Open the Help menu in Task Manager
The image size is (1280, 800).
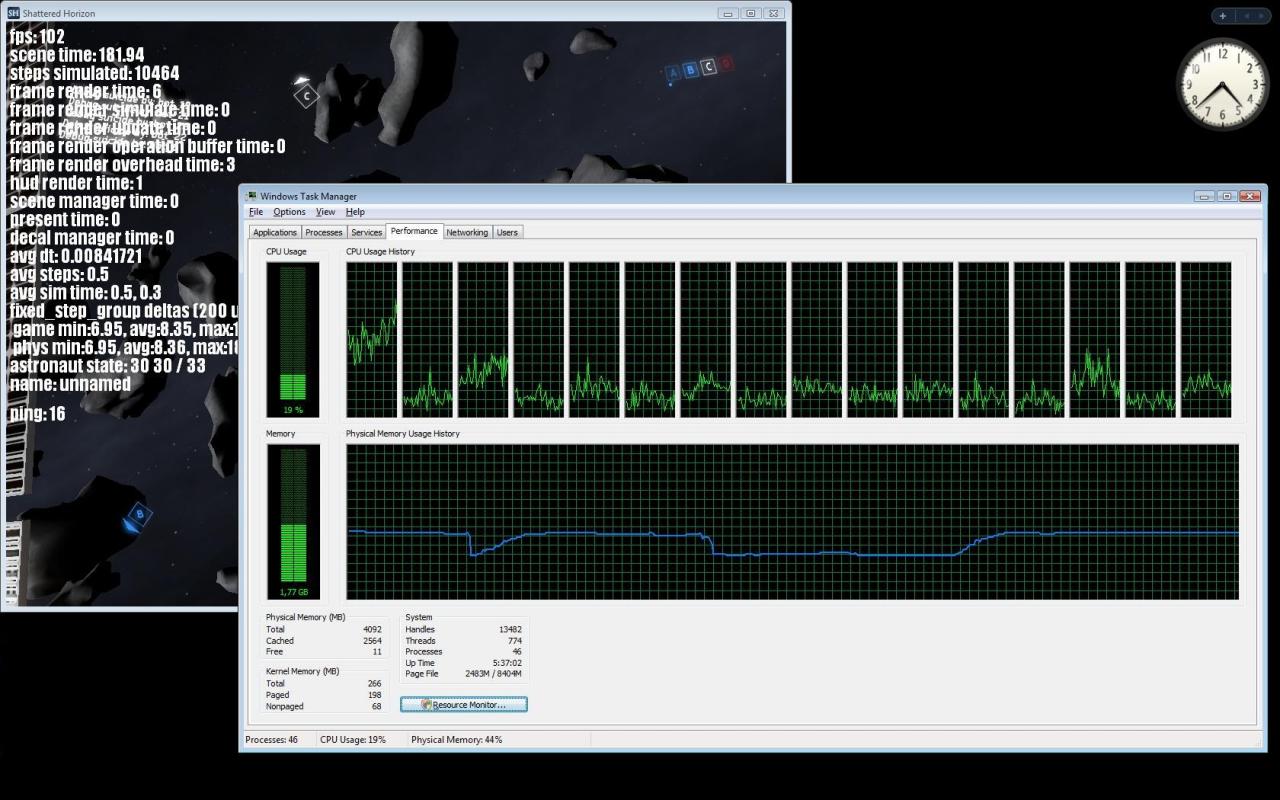point(355,212)
